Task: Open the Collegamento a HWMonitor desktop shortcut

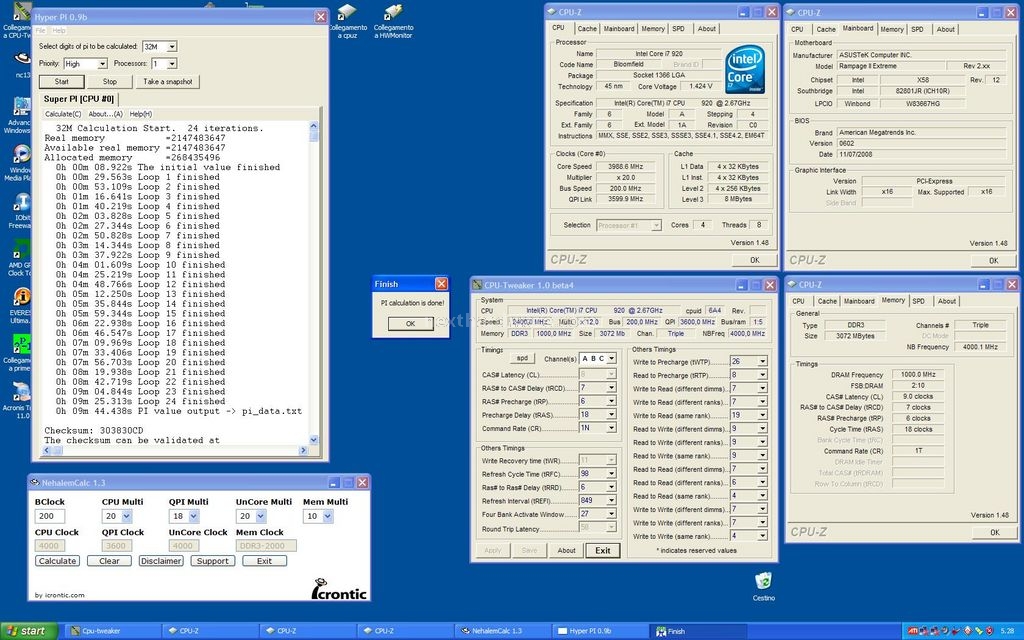Action: pos(393,21)
